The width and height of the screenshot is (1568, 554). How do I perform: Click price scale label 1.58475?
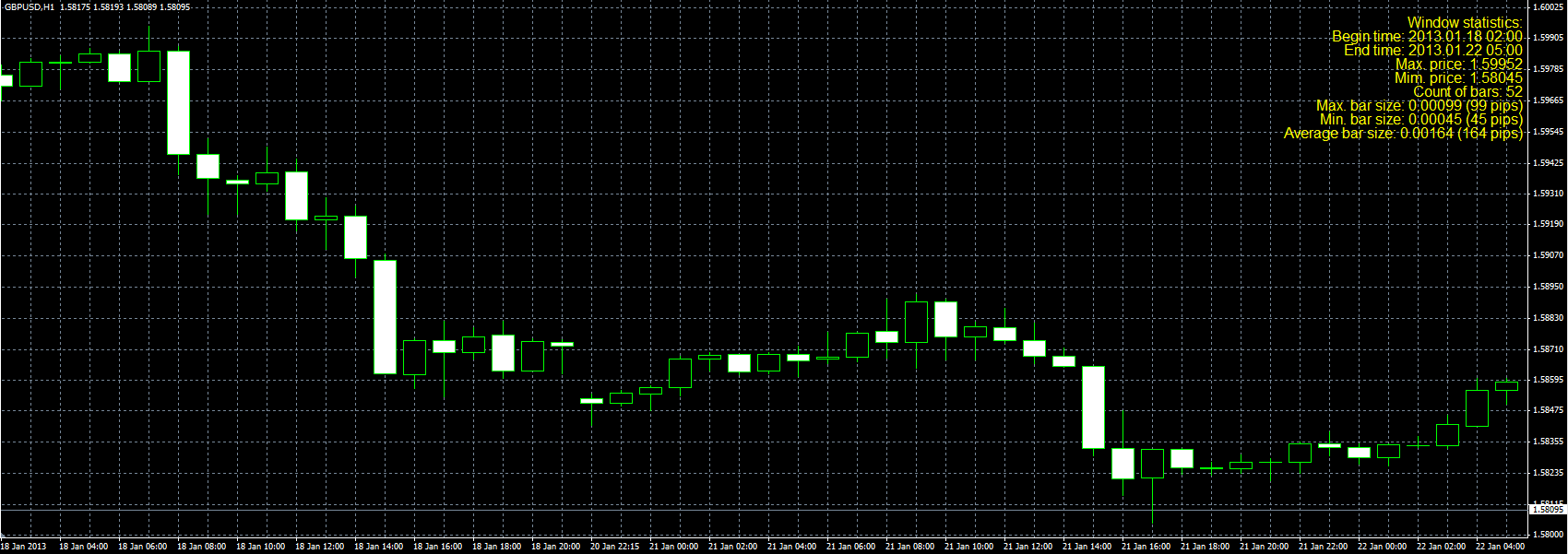pyautogui.click(x=1549, y=410)
